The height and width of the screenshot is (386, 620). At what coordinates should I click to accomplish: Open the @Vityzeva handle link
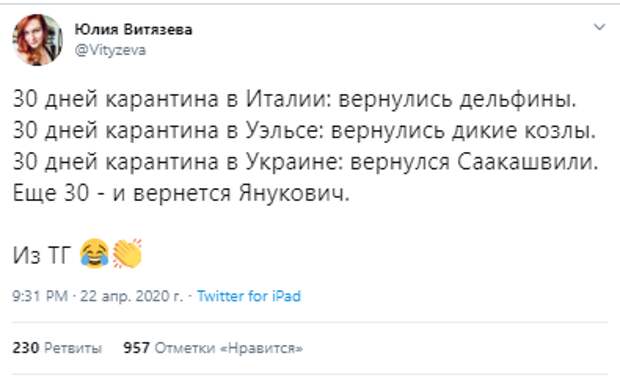pos(110,50)
